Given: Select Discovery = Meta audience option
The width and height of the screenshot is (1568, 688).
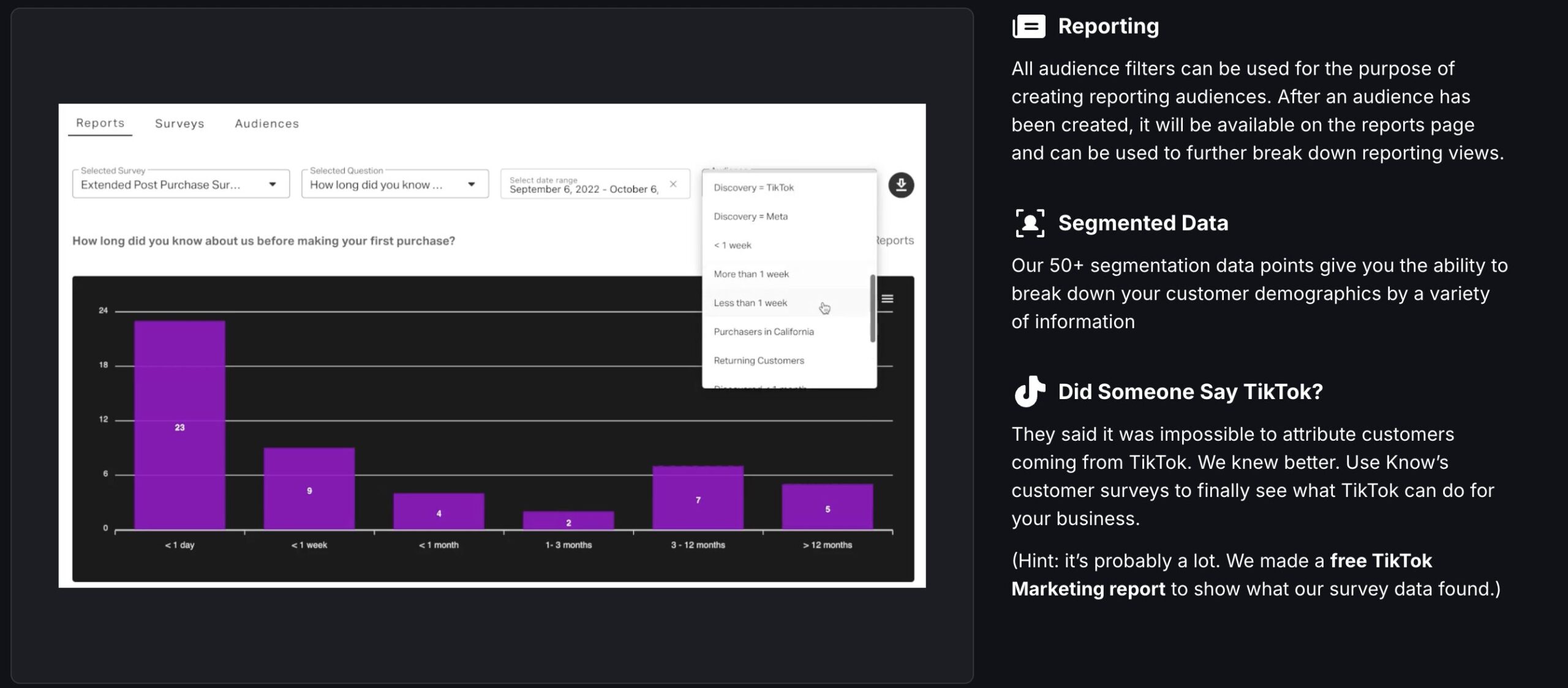Looking at the screenshot, I should tap(750, 217).
